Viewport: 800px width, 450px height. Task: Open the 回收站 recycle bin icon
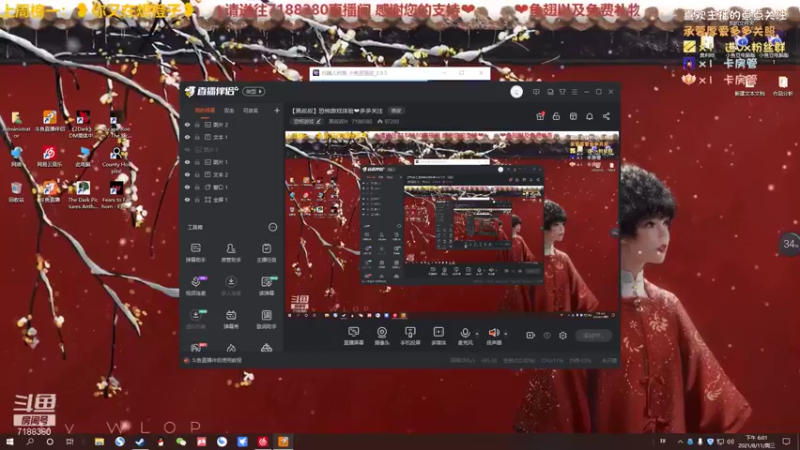point(16,191)
